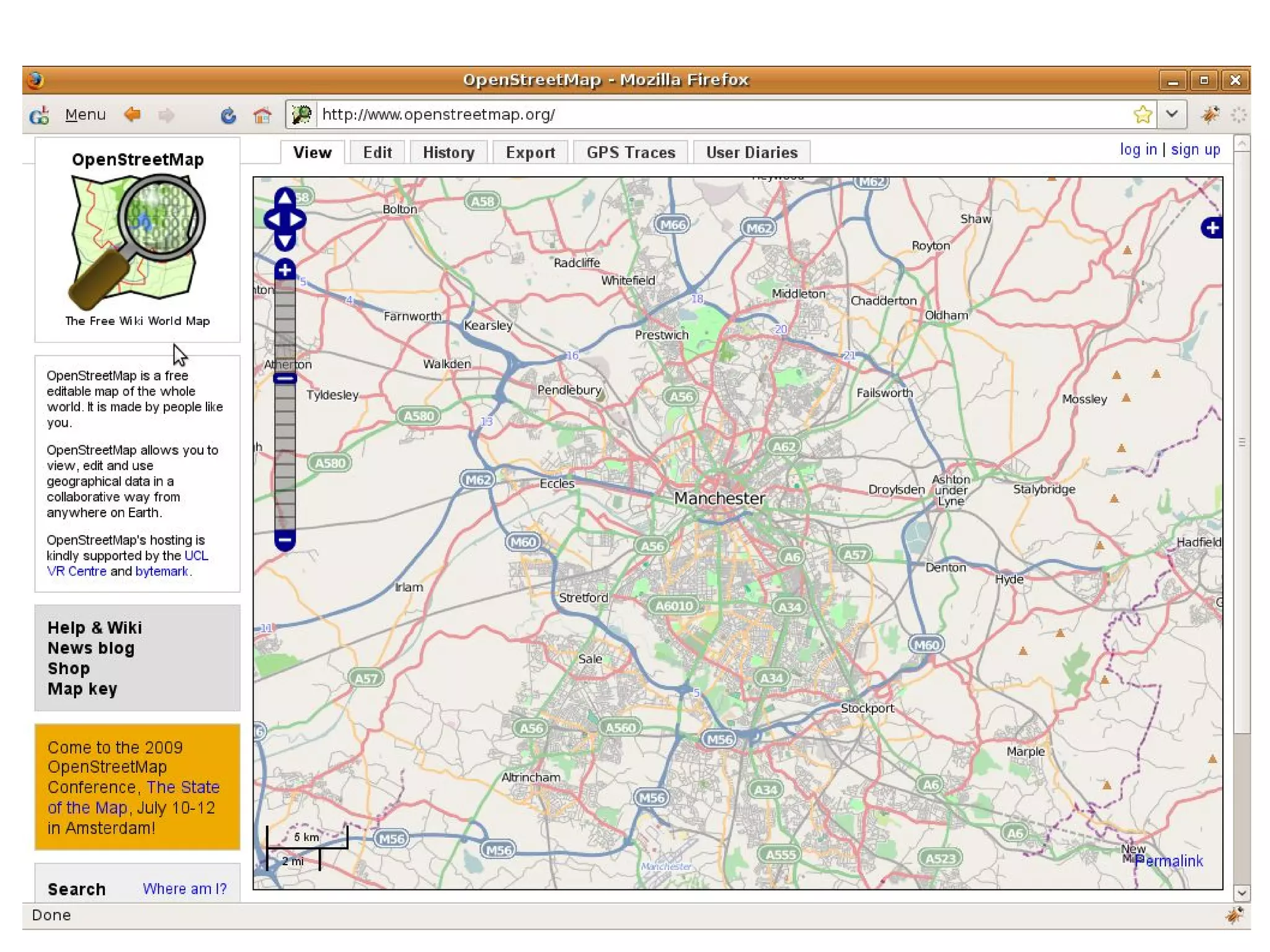Click the browser Forward arrow

pyautogui.click(x=166, y=115)
